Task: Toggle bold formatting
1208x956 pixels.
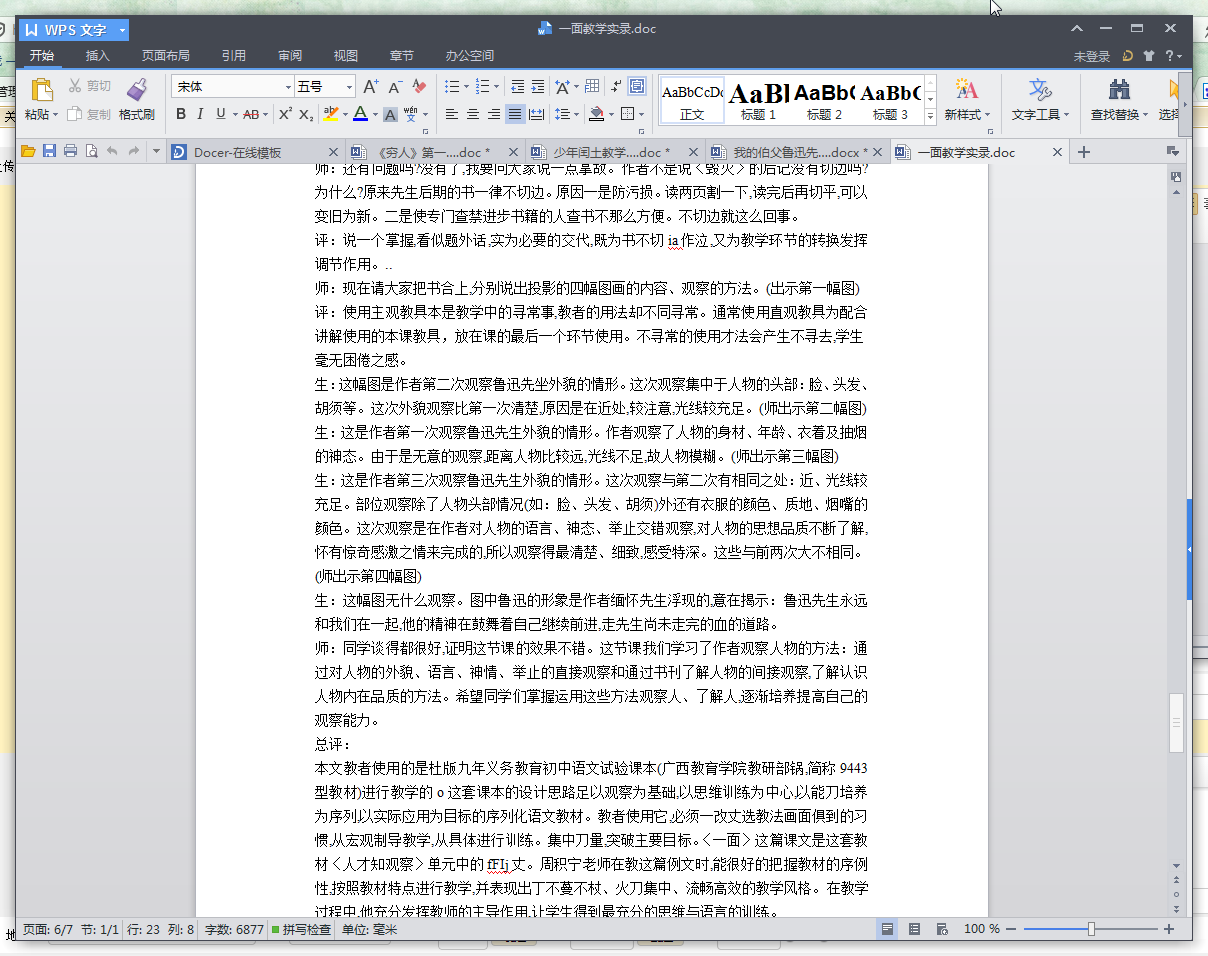Action: pos(181,114)
